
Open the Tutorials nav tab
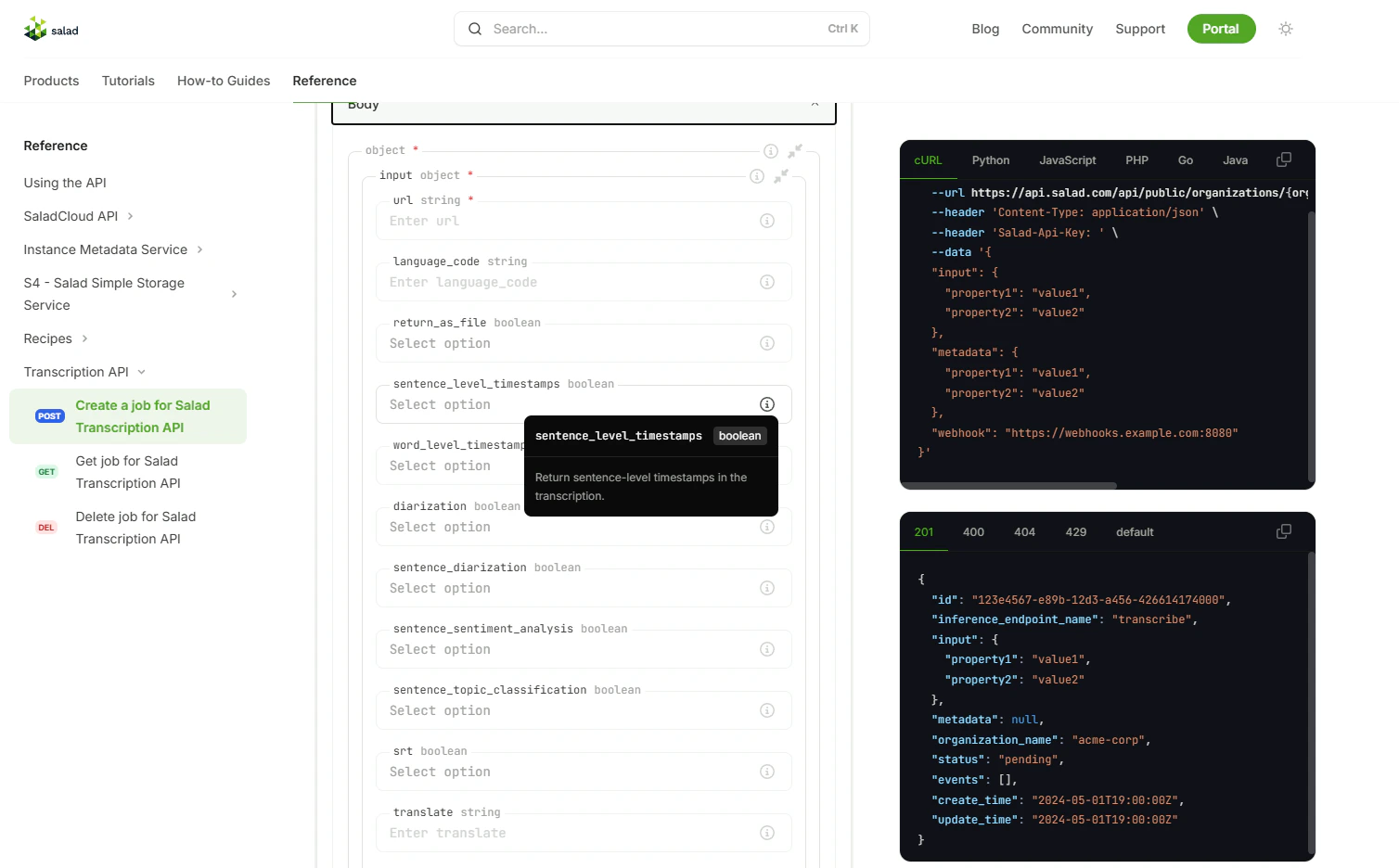coord(128,81)
